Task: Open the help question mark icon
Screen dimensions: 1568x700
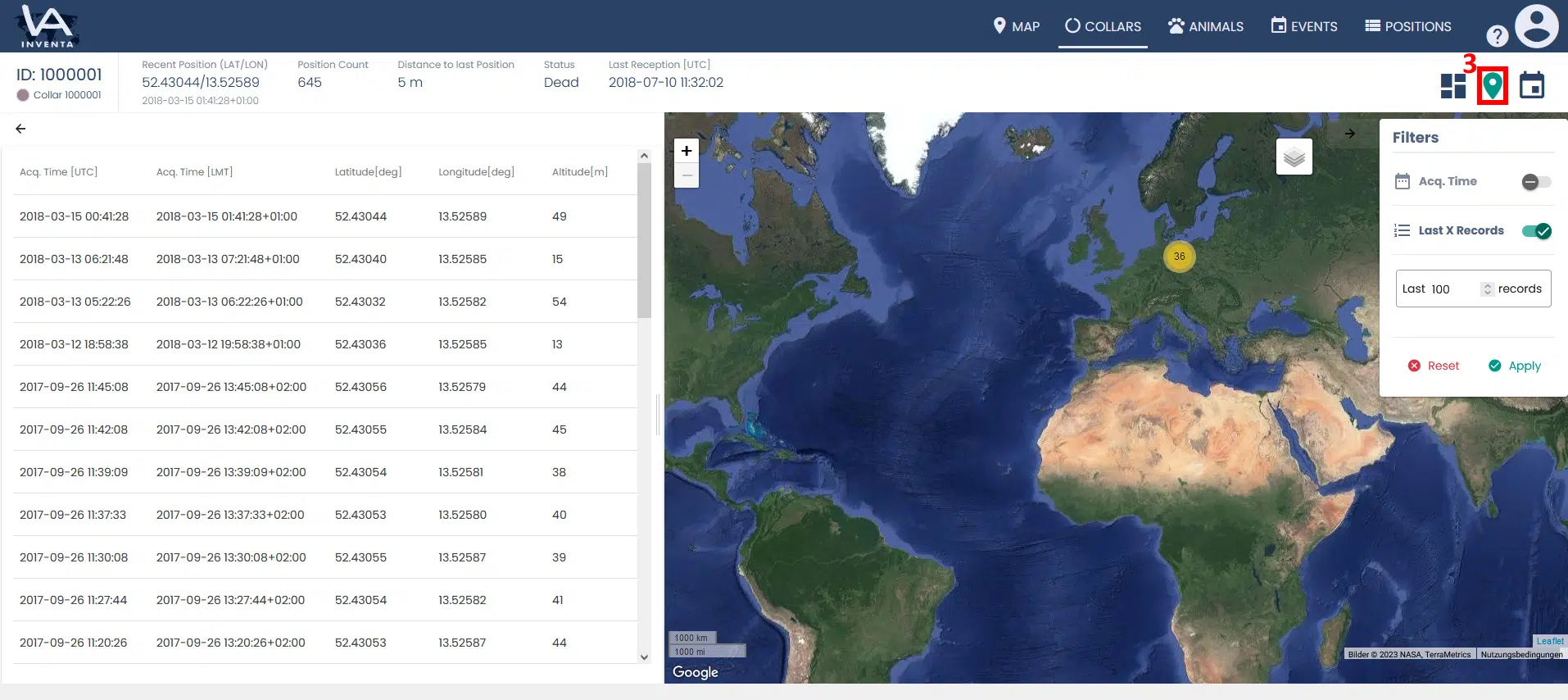Action: coord(1497,36)
